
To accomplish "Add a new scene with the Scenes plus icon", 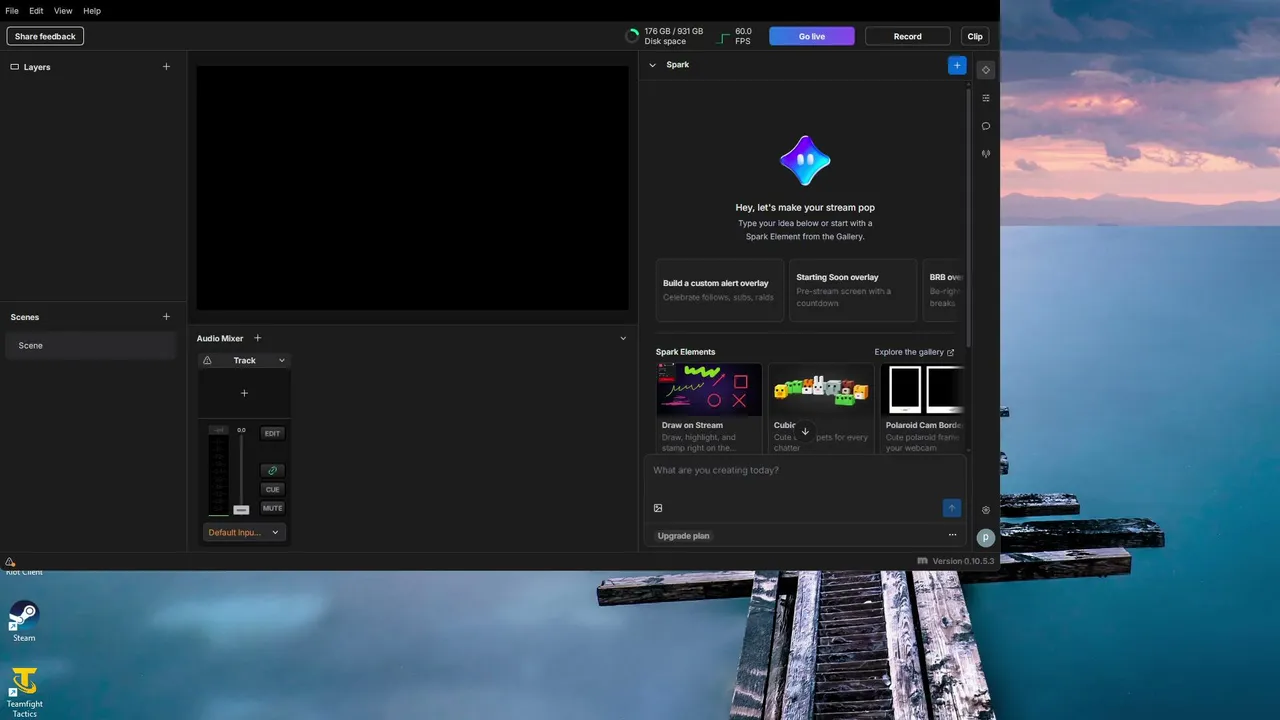I will tap(166, 317).
